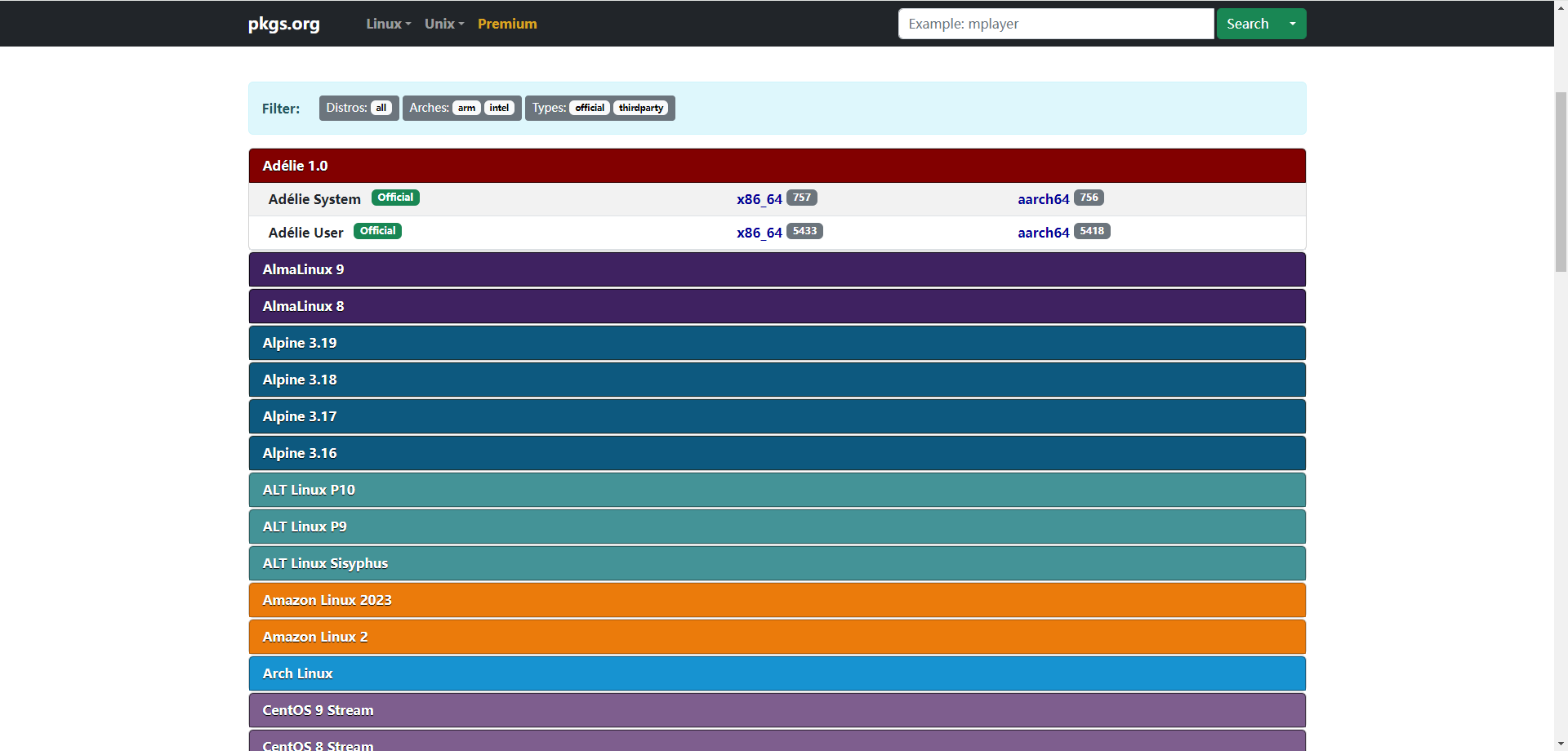This screenshot has height=751, width=1568.
Task: Click the Adélie System row label
Action: tap(314, 199)
